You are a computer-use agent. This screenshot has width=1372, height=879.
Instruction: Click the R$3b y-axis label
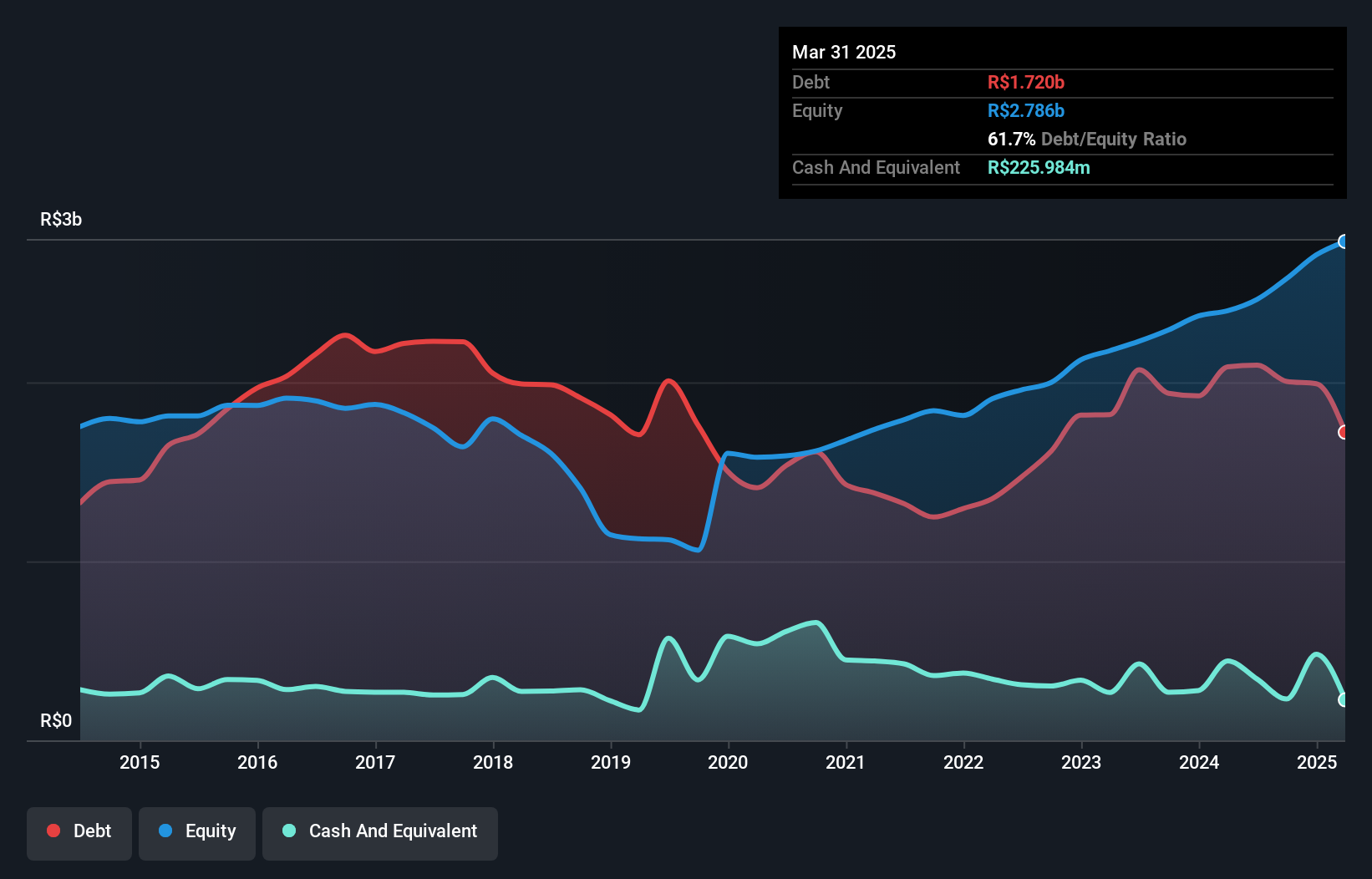61,219
